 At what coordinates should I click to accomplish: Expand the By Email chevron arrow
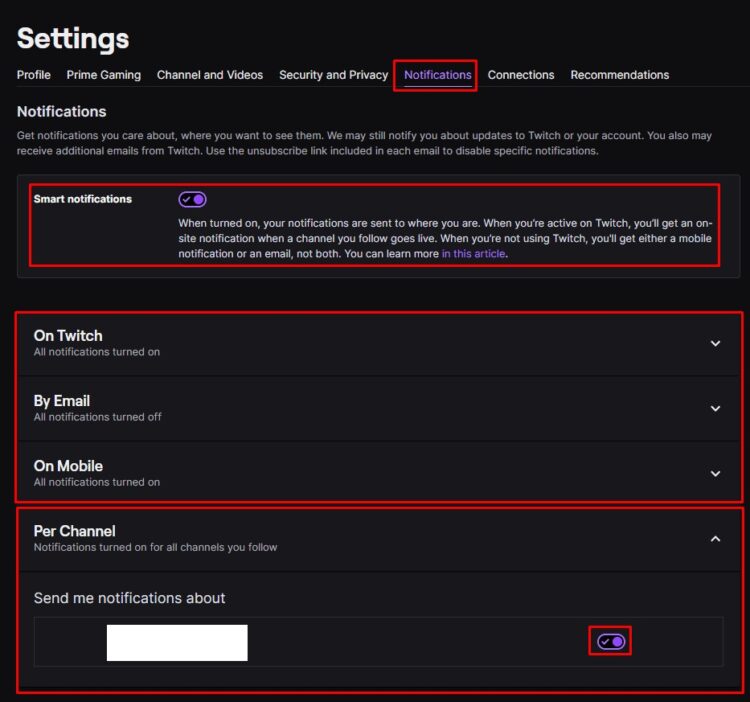pyautogui.click(x=715, y=408)
